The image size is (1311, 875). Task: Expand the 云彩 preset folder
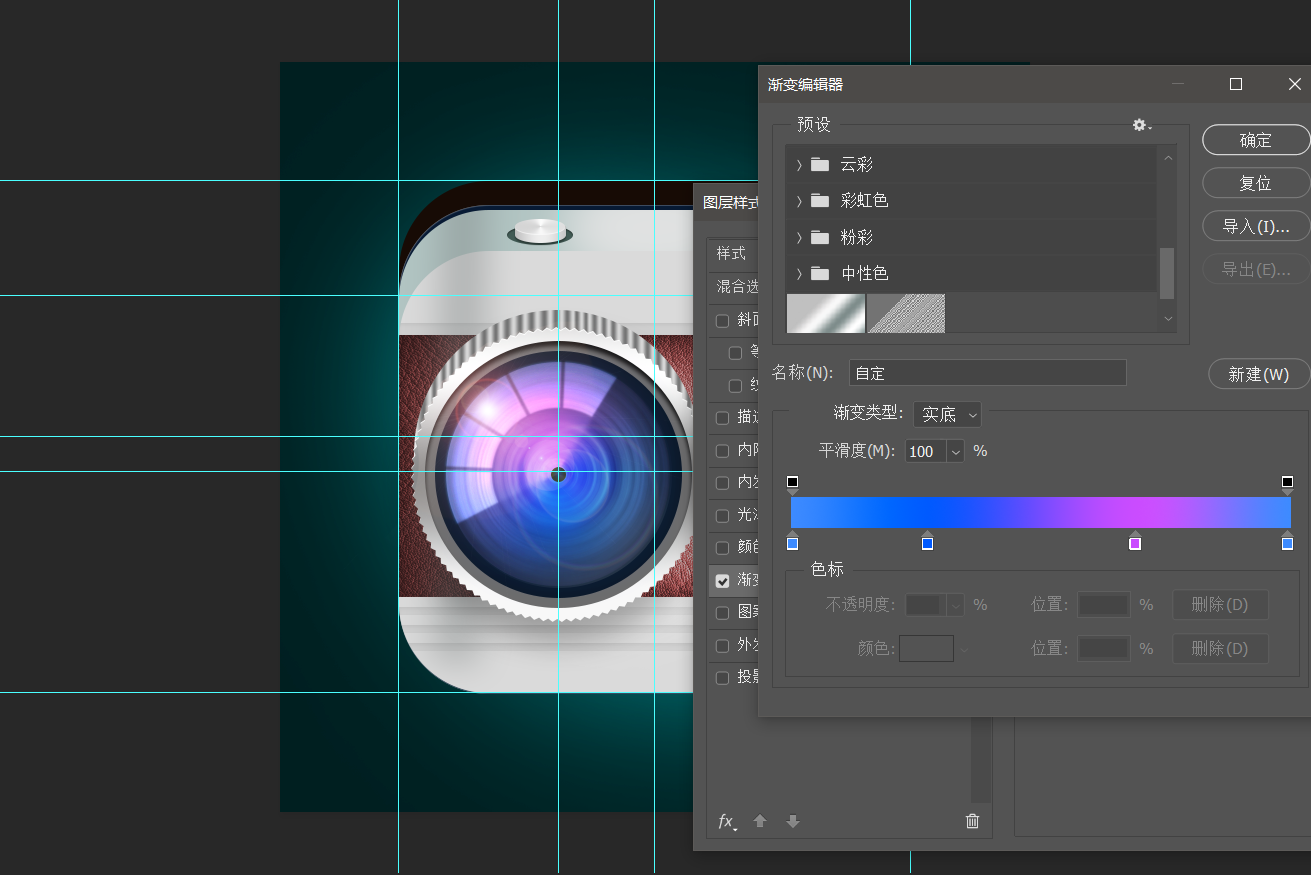[799, 164]
